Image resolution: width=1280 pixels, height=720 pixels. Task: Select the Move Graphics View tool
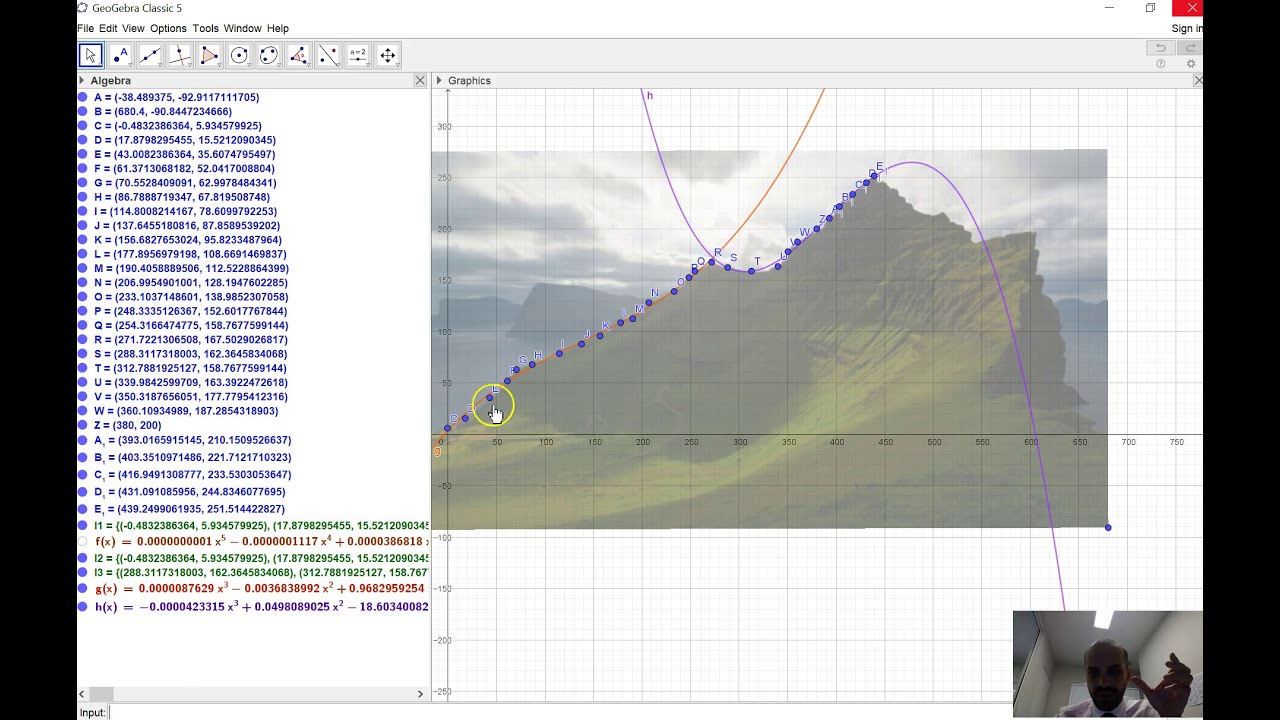pyautogui.click(x=388, y=56)
